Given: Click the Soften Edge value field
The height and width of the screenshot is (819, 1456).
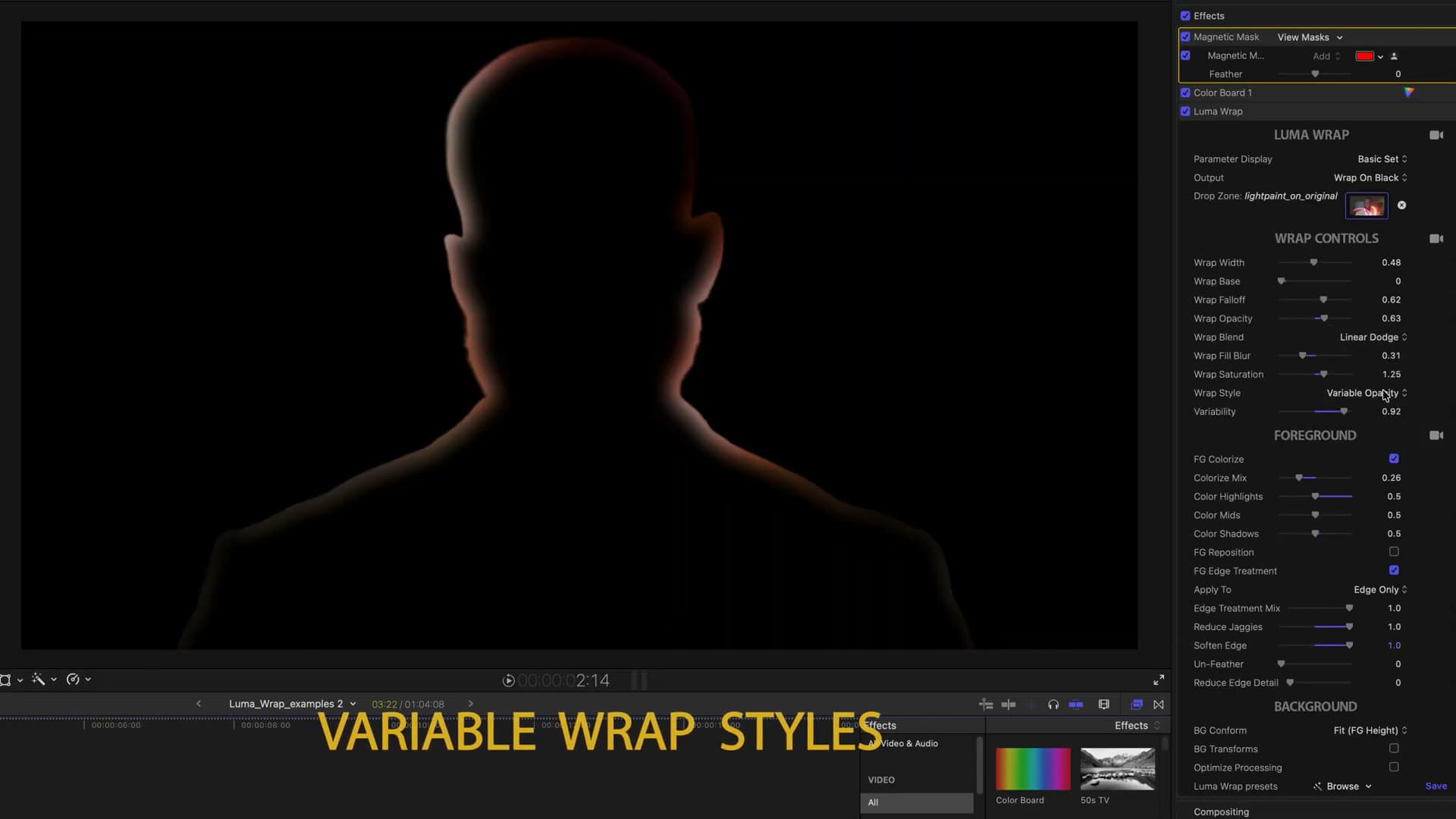Looking at the screenshot, I should [x=1394, y=645].
